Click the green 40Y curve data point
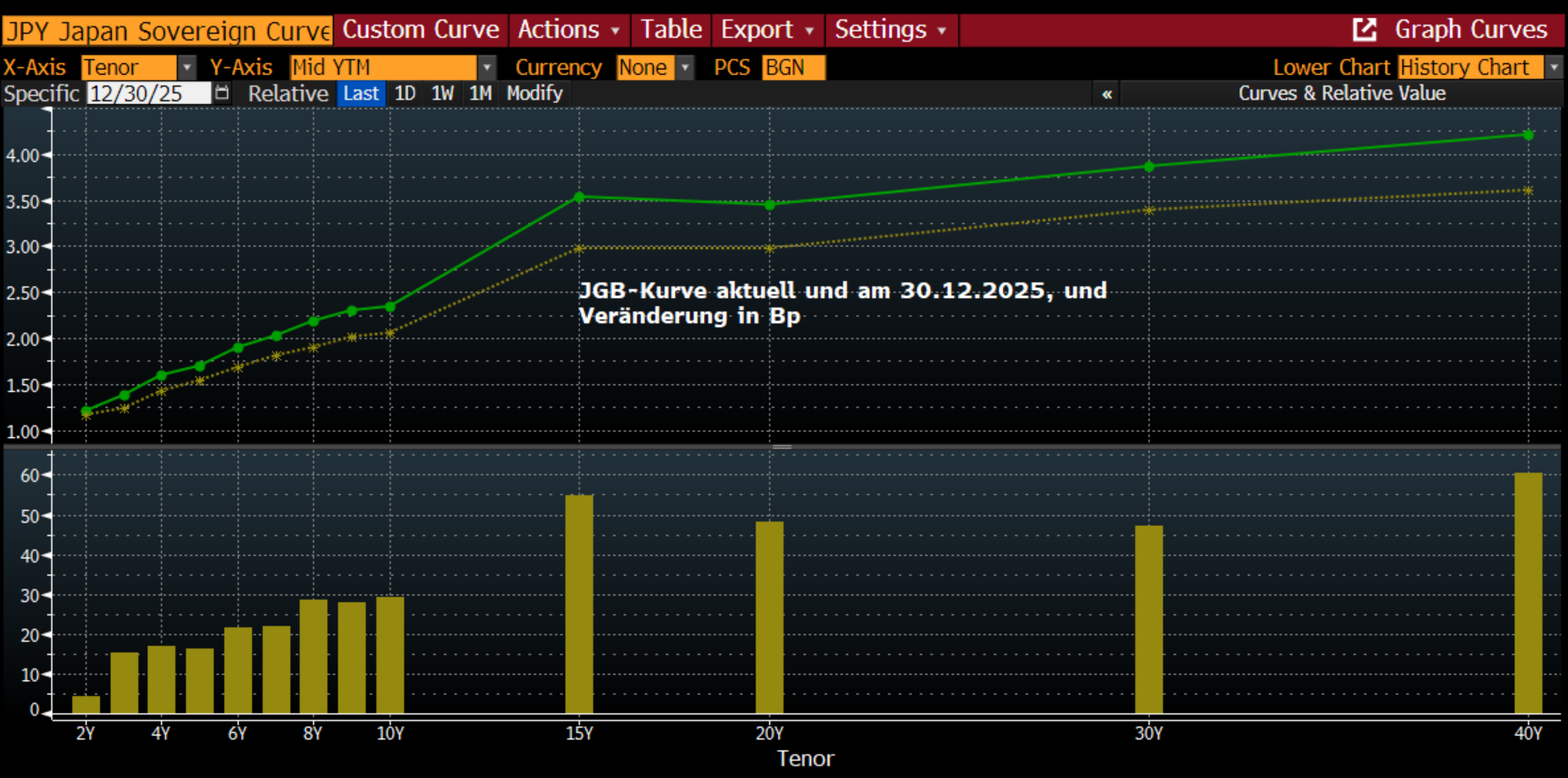The height and width of the screenshot is (778, 1568). point(1528,135)
